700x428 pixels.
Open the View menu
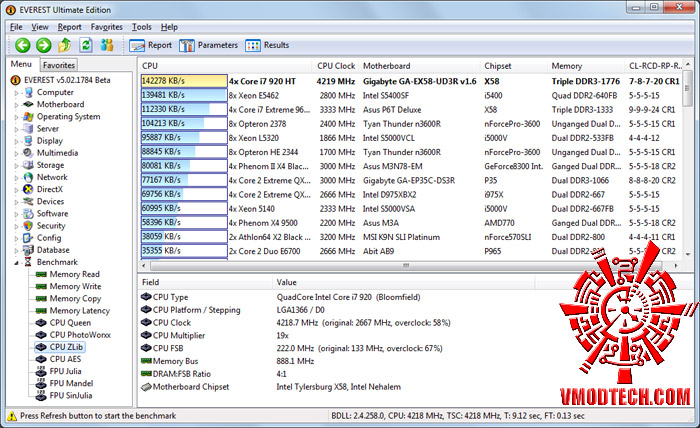pyautogui.click(x=40, y=27)
